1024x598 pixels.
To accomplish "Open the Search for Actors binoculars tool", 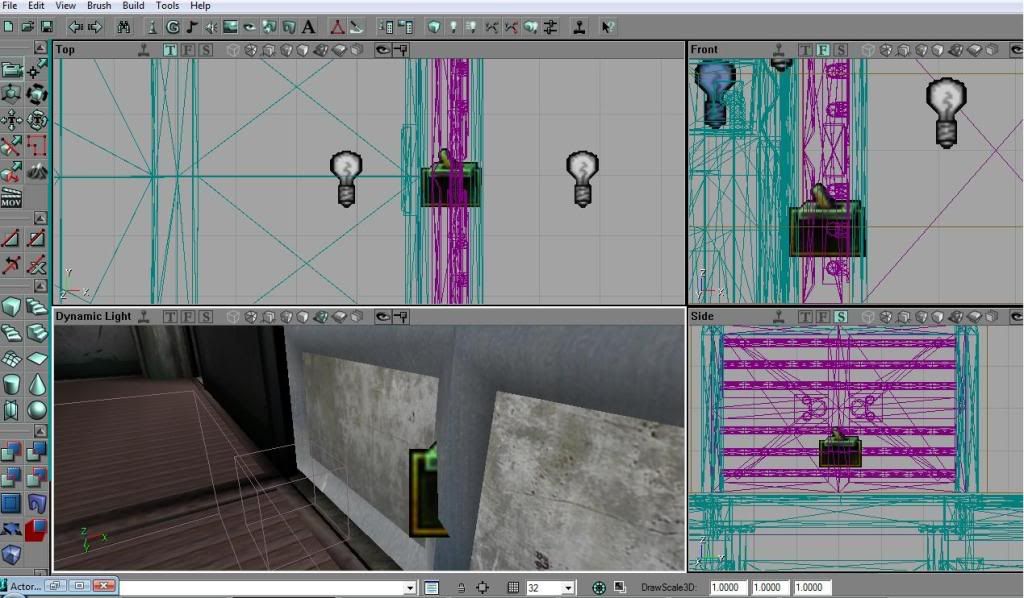I will coord(125,27).
